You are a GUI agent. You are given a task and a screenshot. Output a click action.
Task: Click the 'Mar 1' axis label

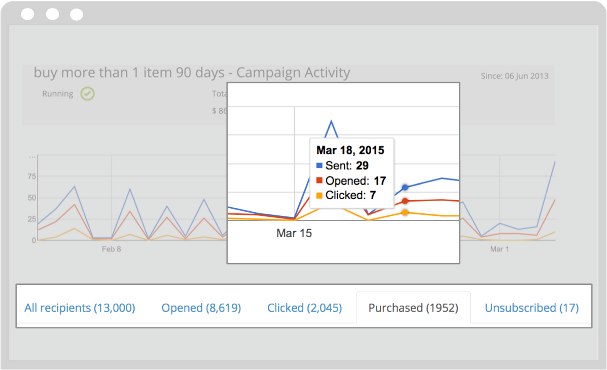tap(499, 249)
